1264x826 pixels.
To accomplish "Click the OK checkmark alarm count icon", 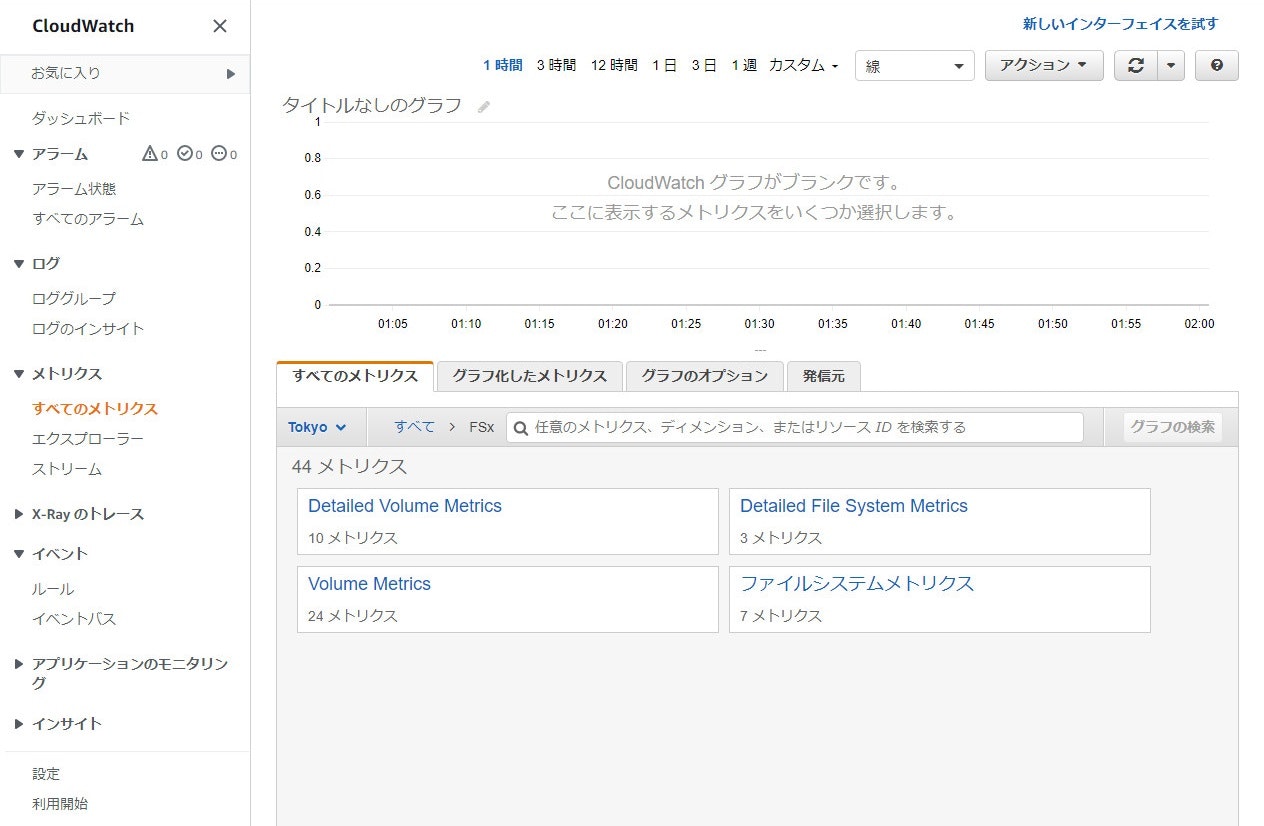I will pyautogui.click(x=184, y=154).
